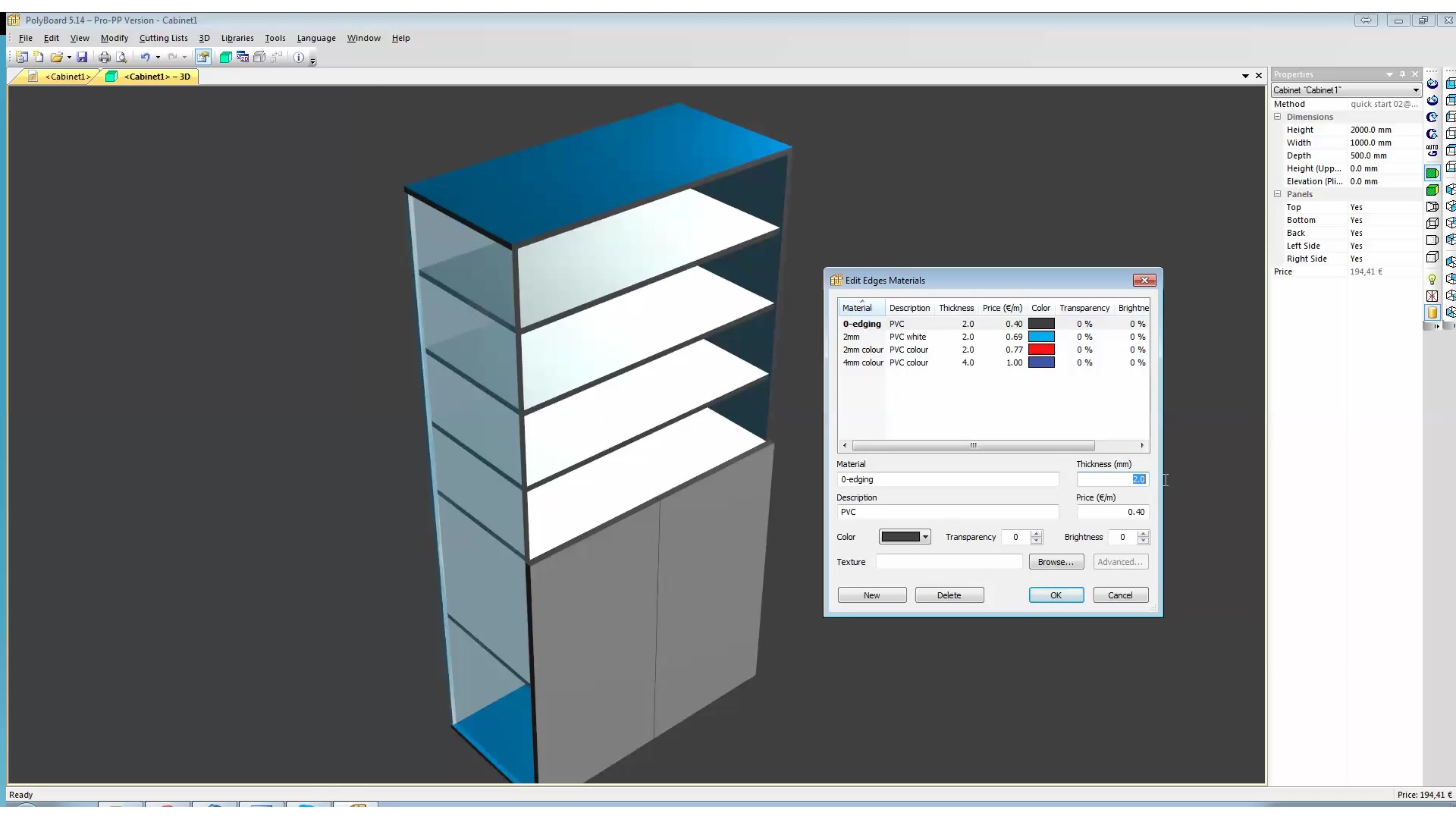This screenshot has width=1456, height=819.
Task: Click the AUTO rotate icon
Action: [1432, 150]
